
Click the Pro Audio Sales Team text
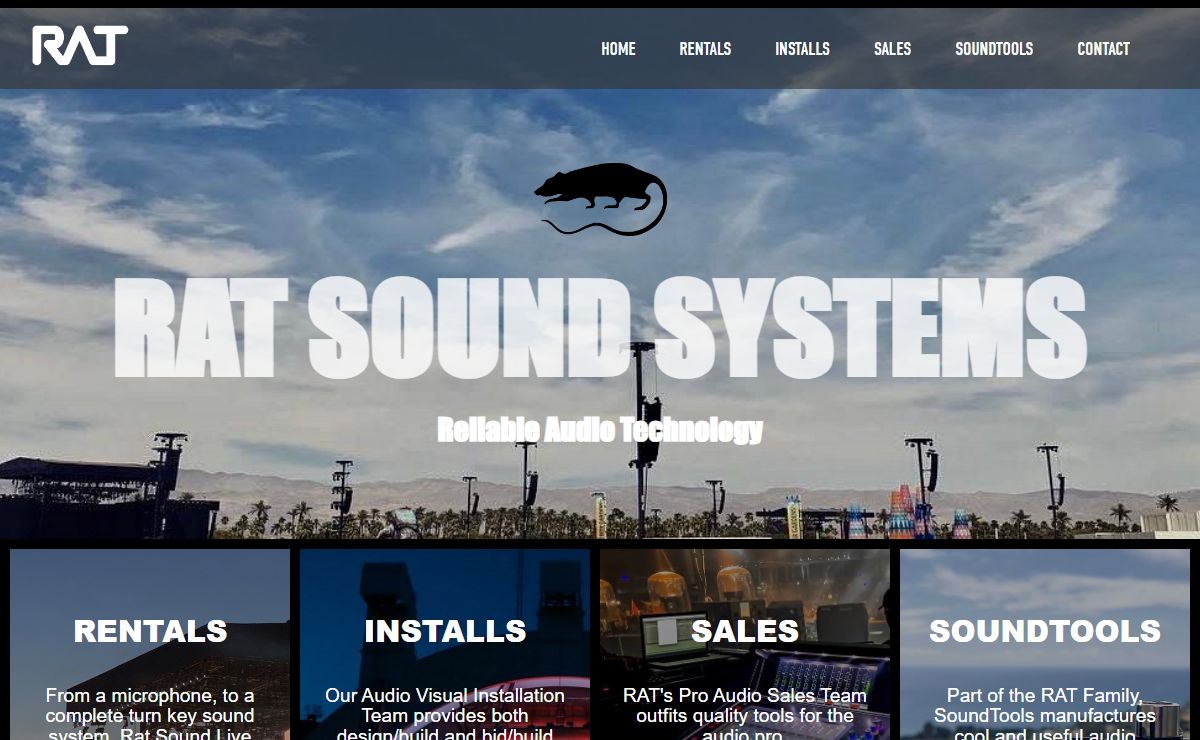[x=745, y=715]
